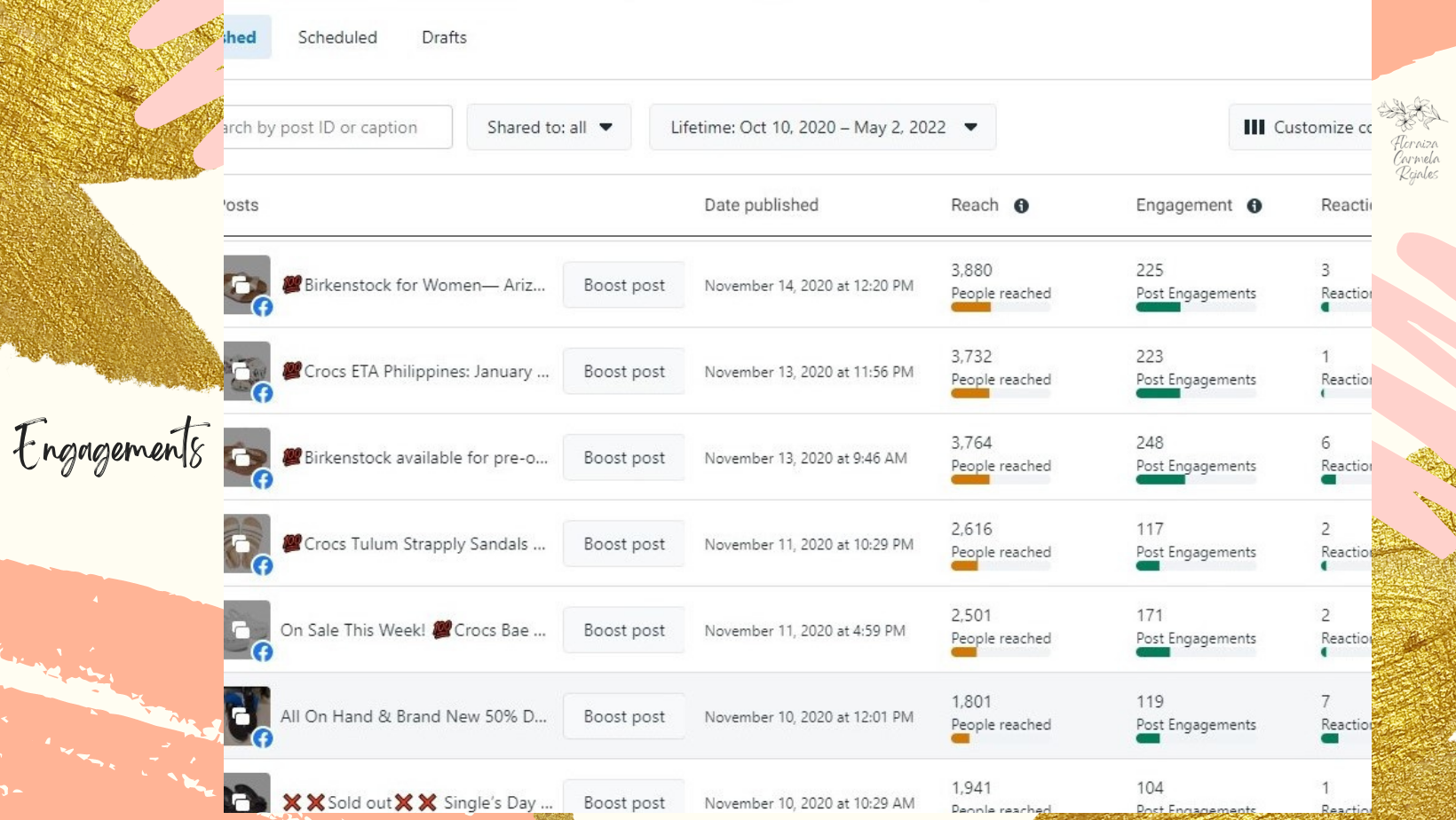
Task: Click the Engagement column header
Action: point(1184,205)
